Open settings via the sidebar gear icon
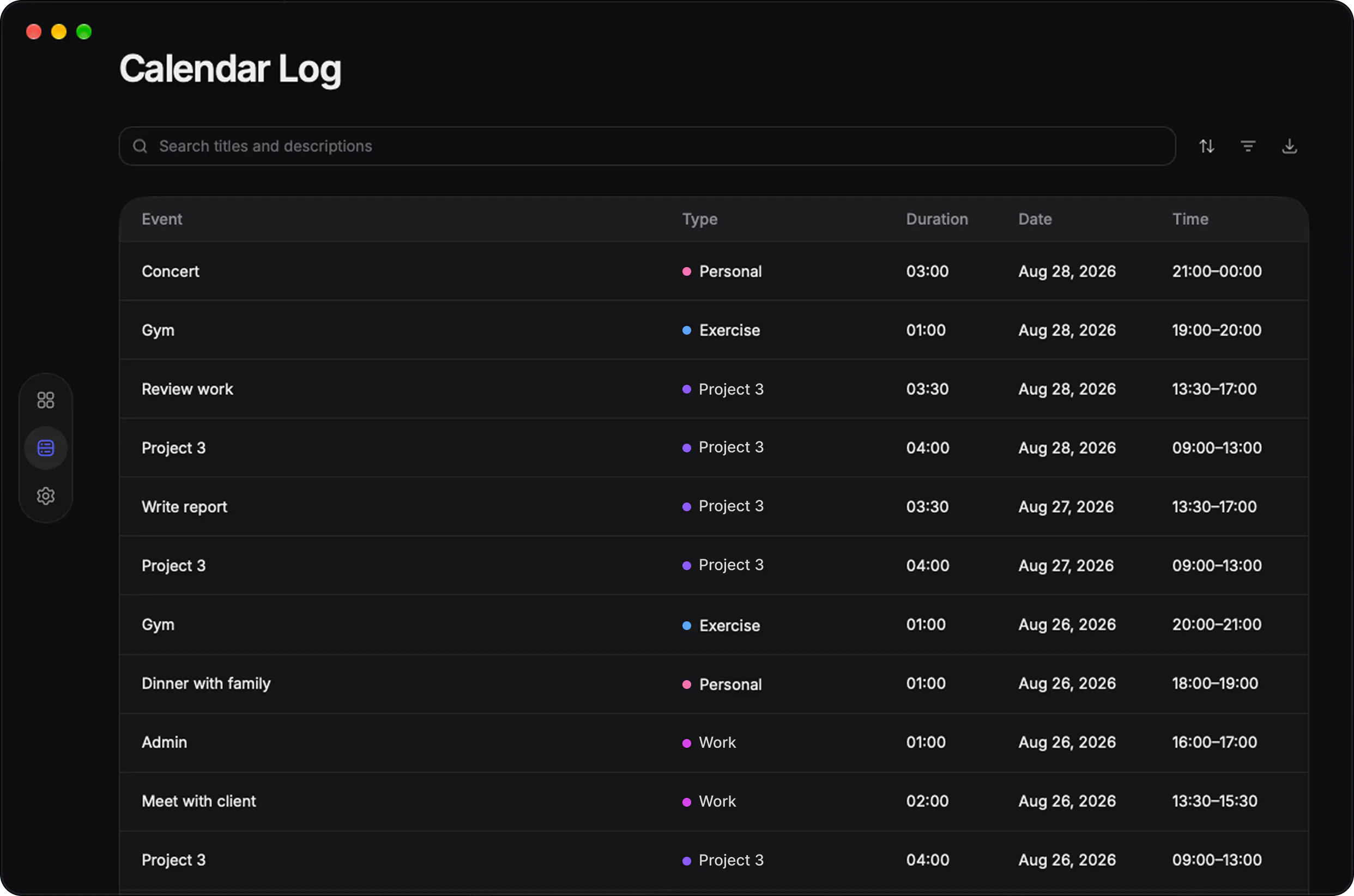The image size is (1354, 896). pyautogui.click(x=46, y=495)
